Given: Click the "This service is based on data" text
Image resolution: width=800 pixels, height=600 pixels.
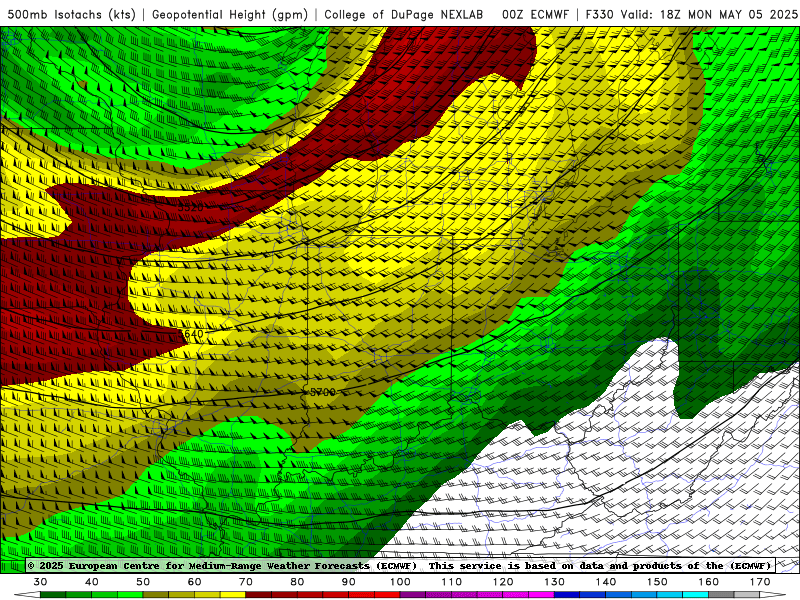Looking at the screenshot, I should pyautogui.click(x=518, y=565).
